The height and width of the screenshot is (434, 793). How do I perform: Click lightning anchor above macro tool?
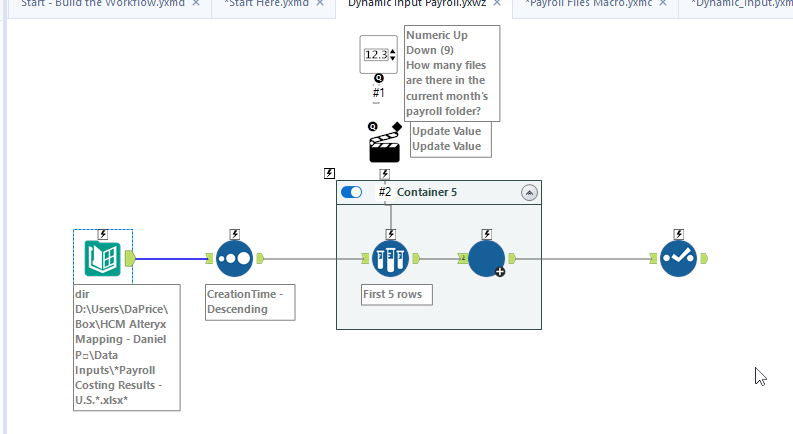pyautogui.click(x=487, y=234)
